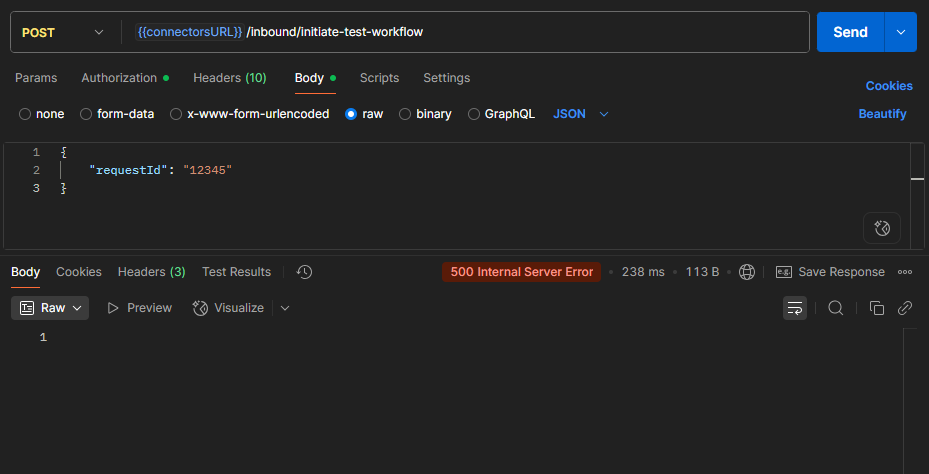The image size is (929, 474).
Task: Open the three-dot more options menu
Action: (905, 272)
